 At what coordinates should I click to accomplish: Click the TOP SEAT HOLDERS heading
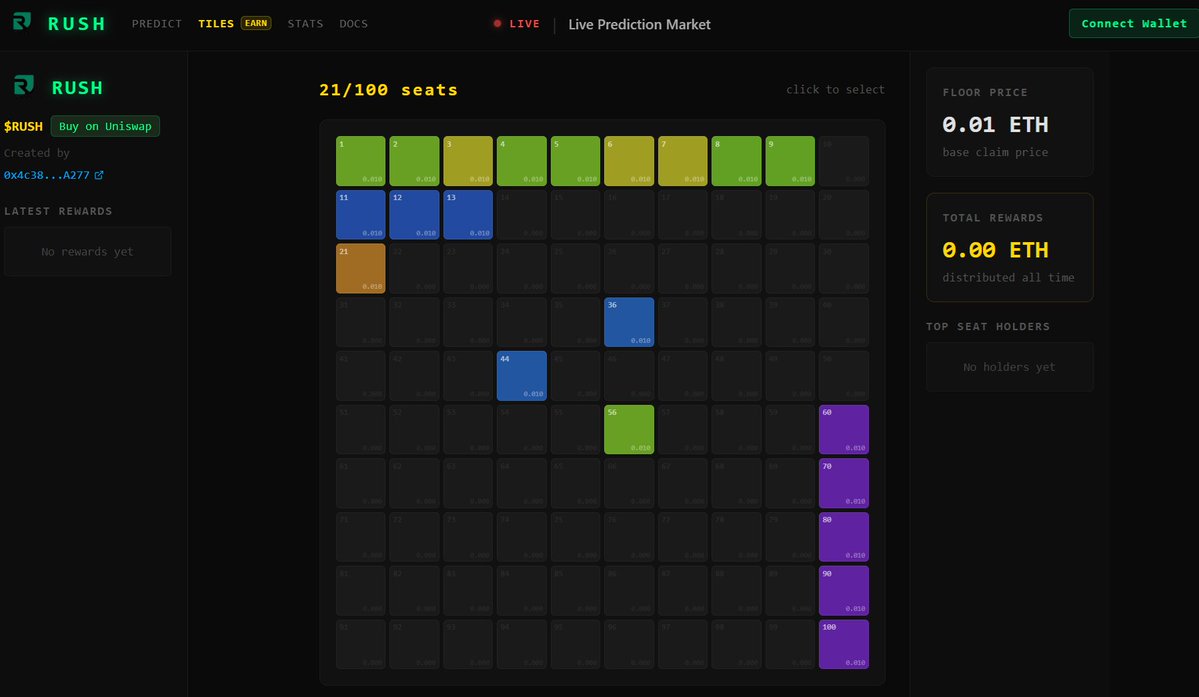(988, 326)
